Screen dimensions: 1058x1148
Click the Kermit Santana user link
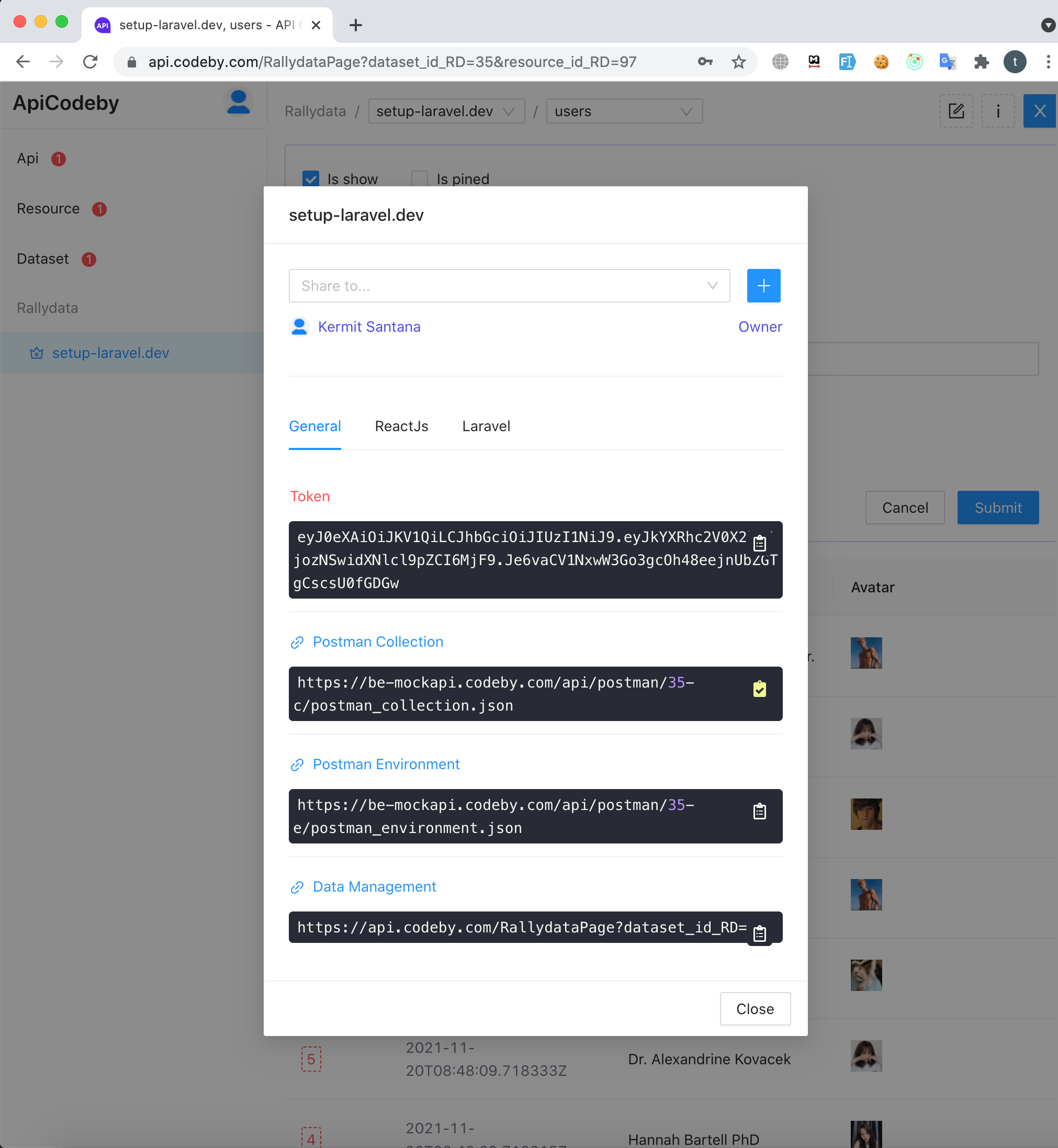click(369, 327)
